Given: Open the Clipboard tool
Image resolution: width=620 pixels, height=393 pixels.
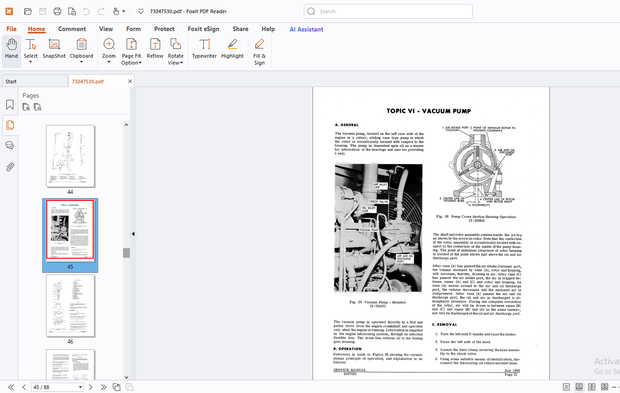Looking at the screenshot, I should [x=81, y=51].
